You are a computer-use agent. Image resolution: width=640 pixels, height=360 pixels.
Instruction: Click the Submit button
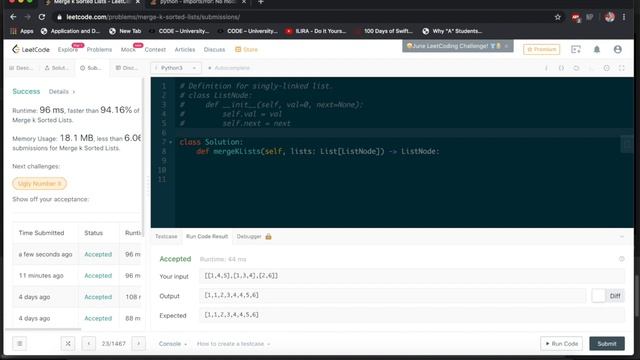(607, 344)
